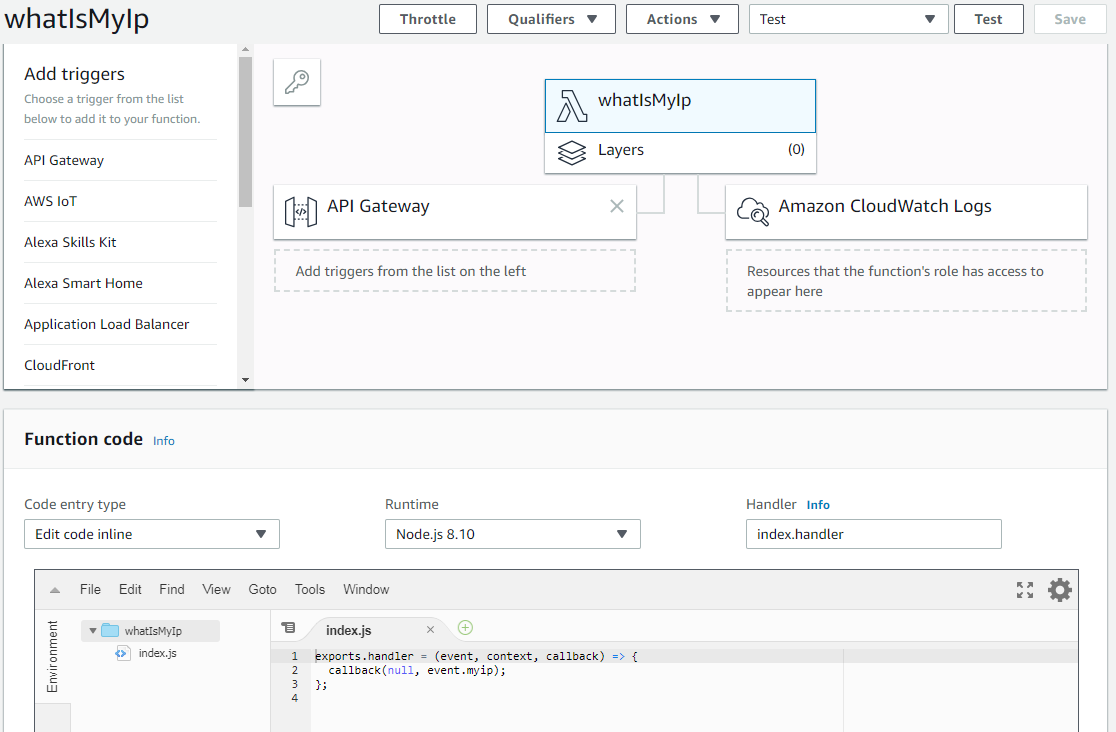This screenshot has height=732, width=1116.
Task: Open the Test event selector dropdown
Action: pyautogui.click(x=848, y=19)
